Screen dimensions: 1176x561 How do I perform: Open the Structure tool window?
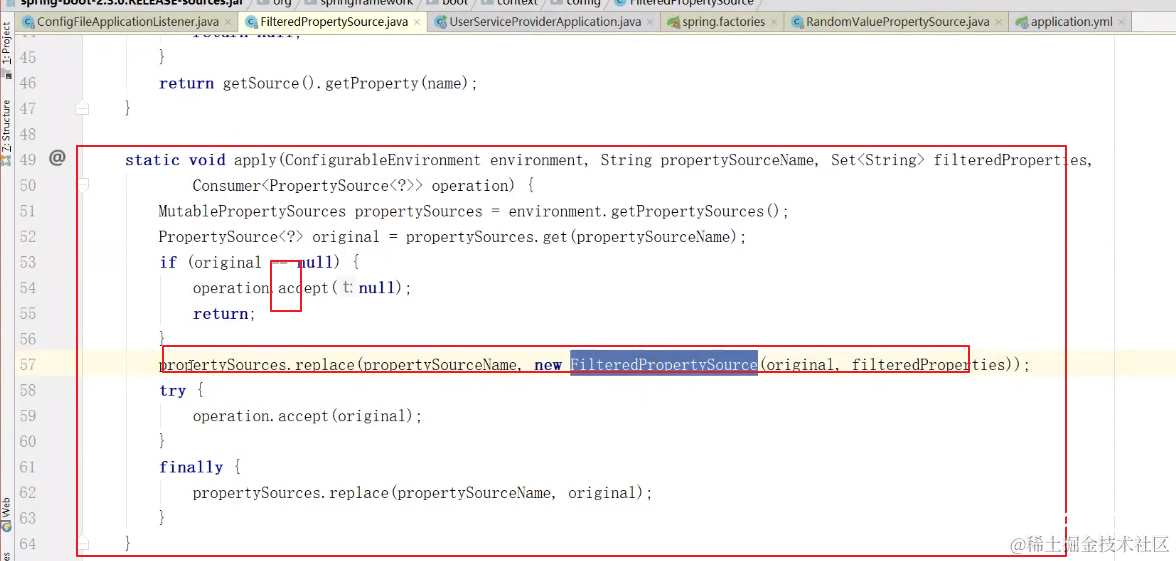coord(7,132)
